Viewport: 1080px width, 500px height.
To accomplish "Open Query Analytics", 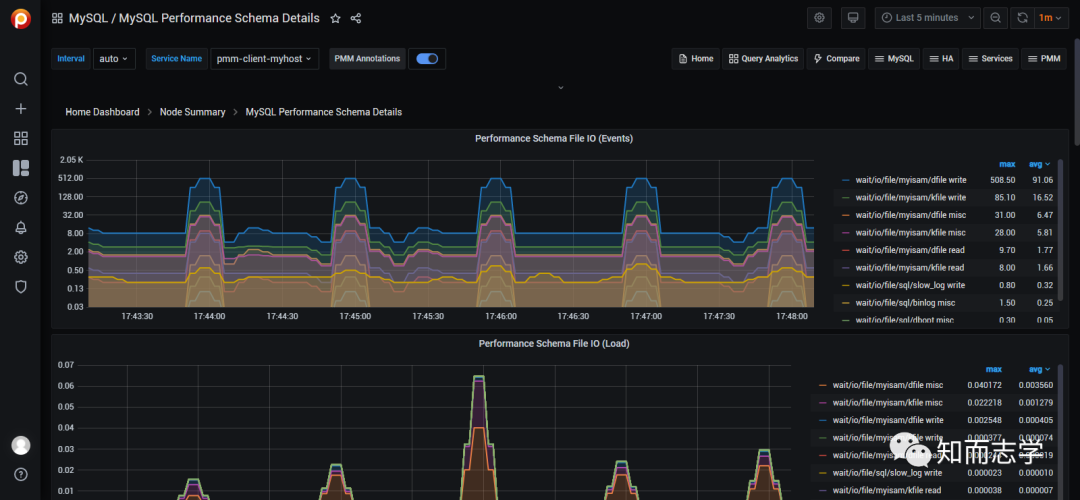I will [x=763, y=59].
